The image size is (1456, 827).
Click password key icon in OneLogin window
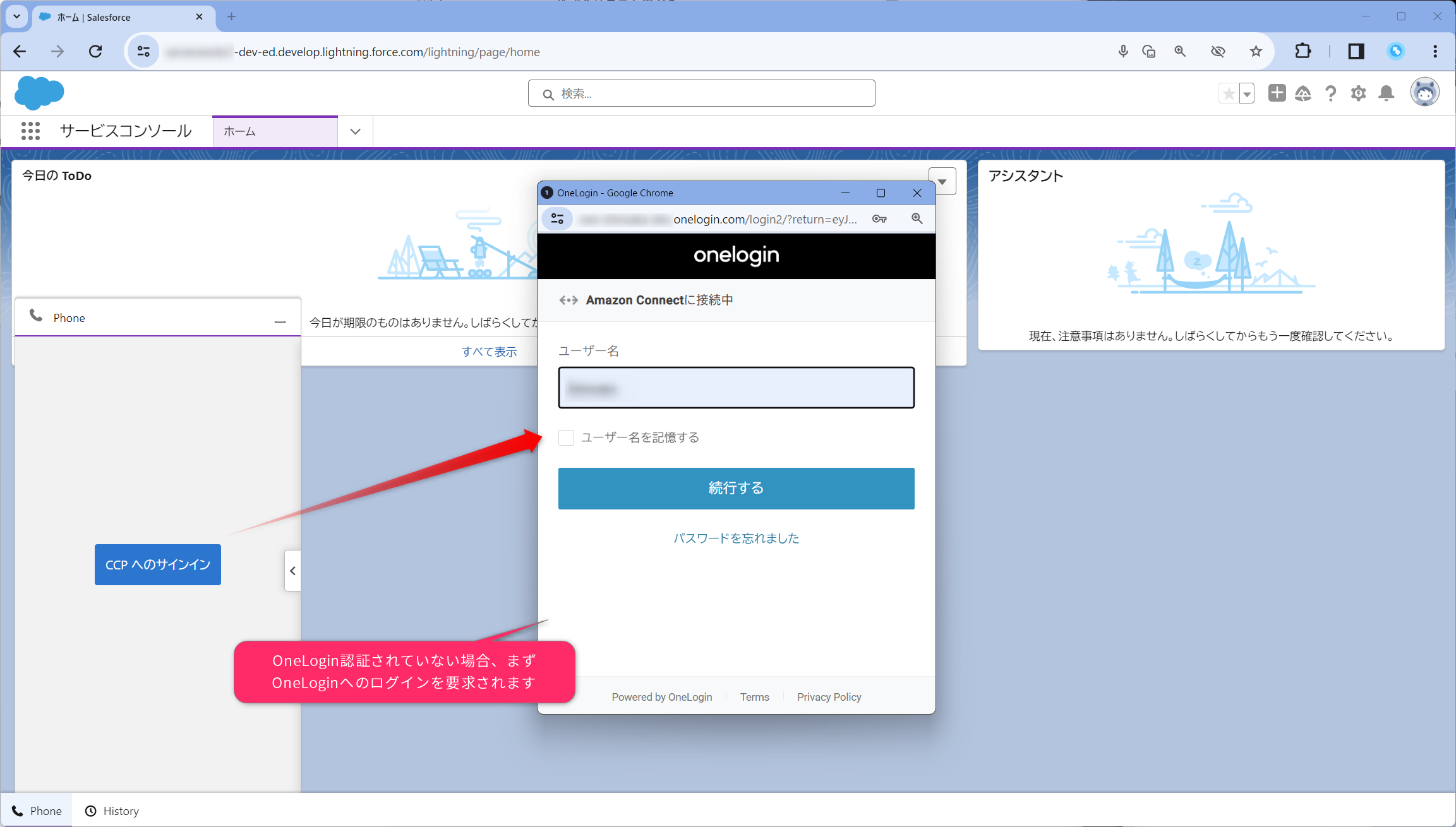pyautogui.click(x=879, y=219)
